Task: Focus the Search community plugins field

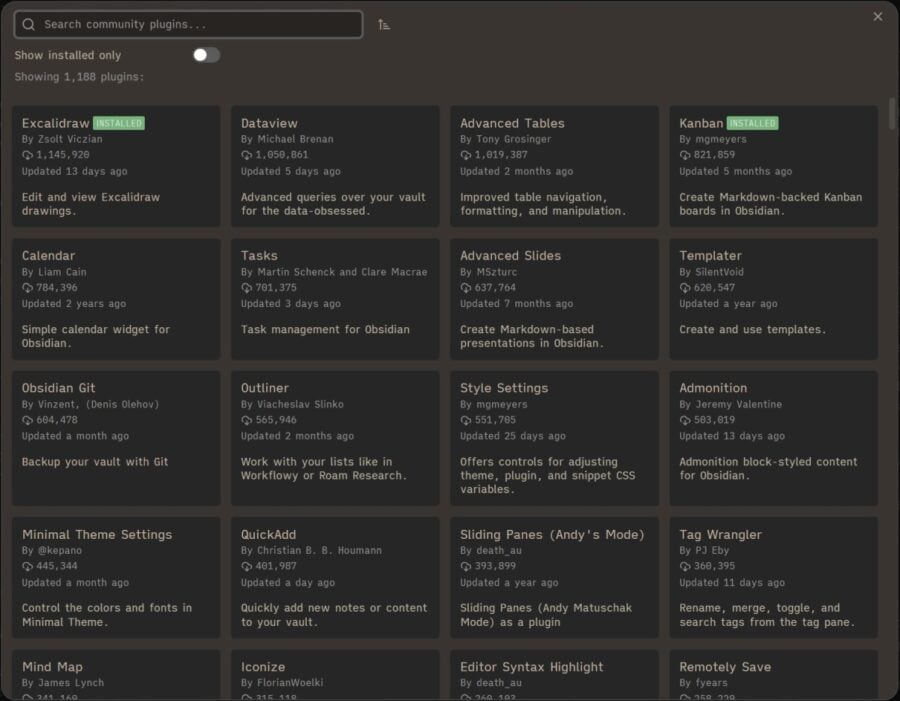Action: tap(188, 24)
